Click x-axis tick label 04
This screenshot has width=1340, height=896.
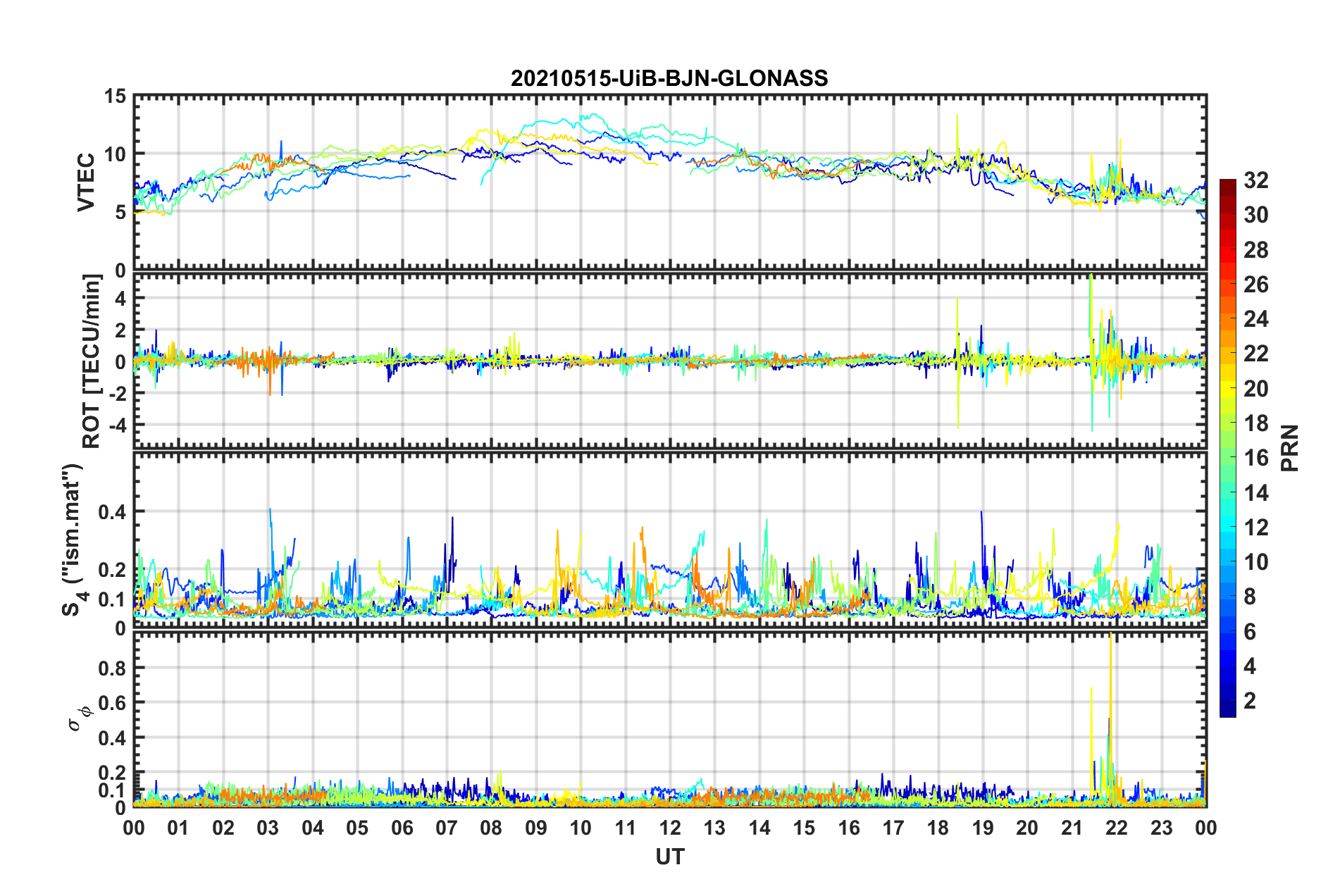point(313,828)
